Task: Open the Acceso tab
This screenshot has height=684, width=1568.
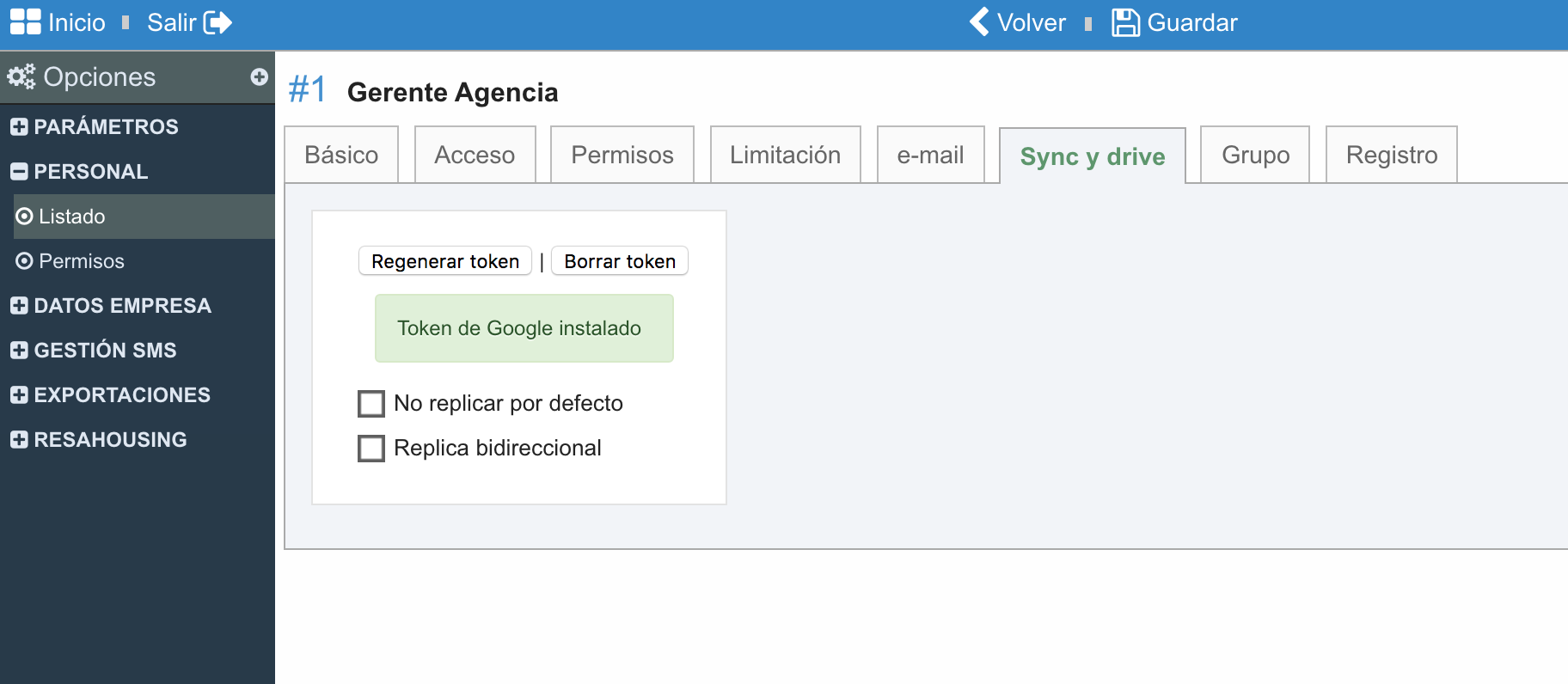Action: point(475,155)
